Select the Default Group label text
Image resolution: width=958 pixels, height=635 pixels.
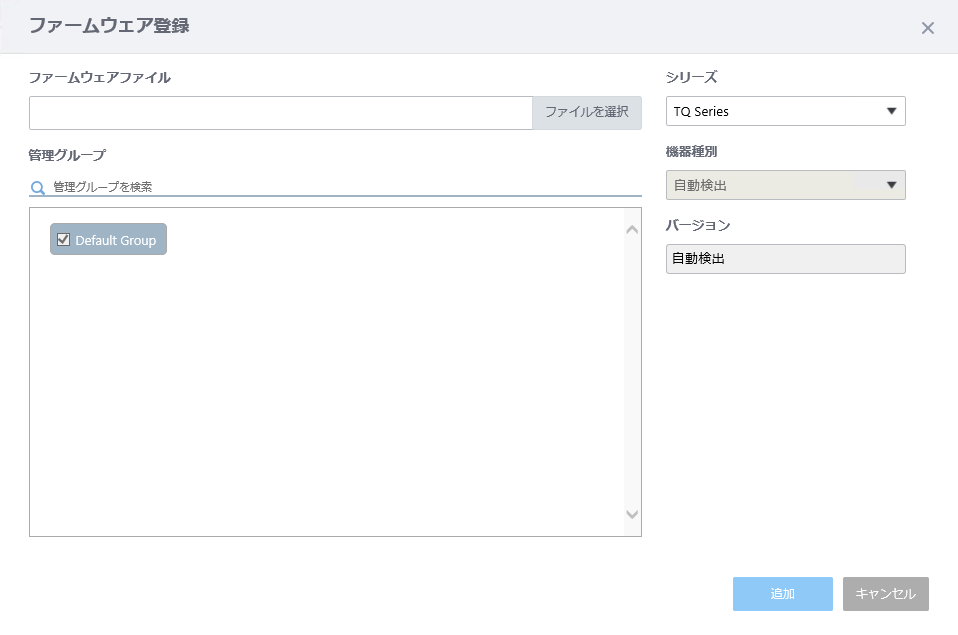115,240
